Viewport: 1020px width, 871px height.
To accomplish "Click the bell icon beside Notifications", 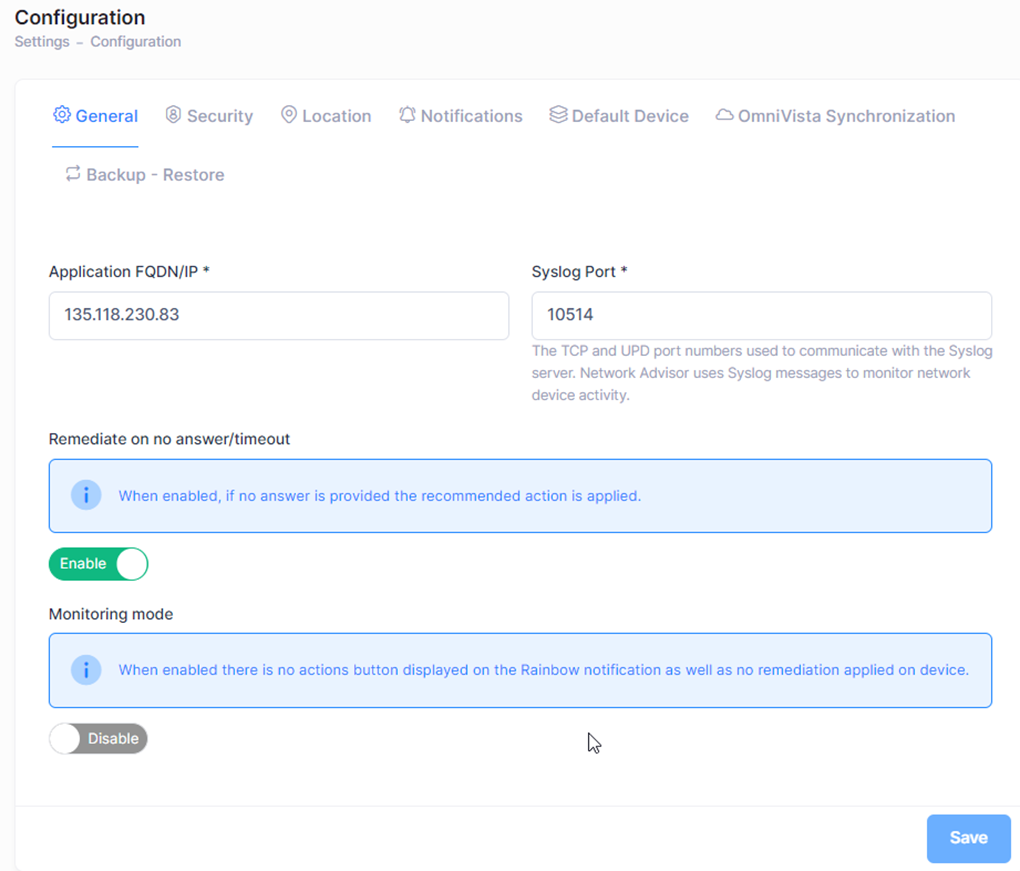I will pyautogui.click(x=407, y=115).
